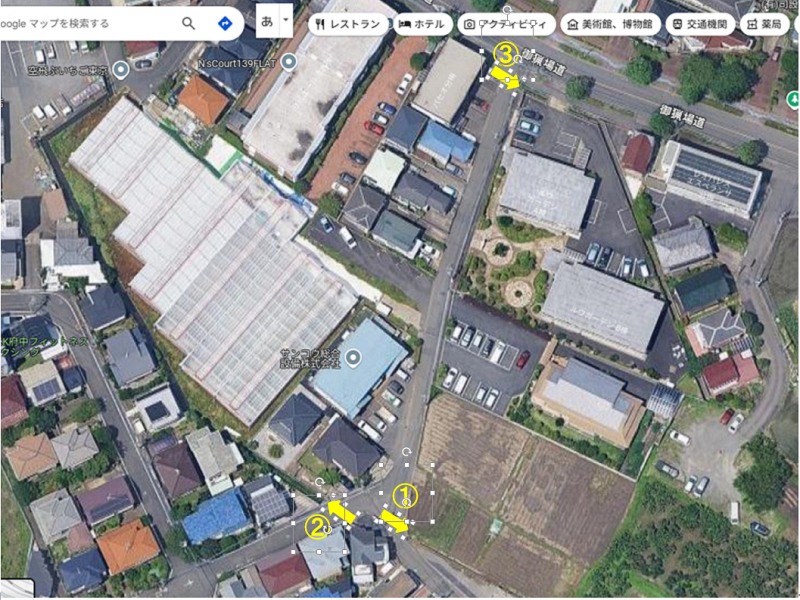Select the レストラン category chip
This screenshot has height=600, width=800.
coord(348,24)
